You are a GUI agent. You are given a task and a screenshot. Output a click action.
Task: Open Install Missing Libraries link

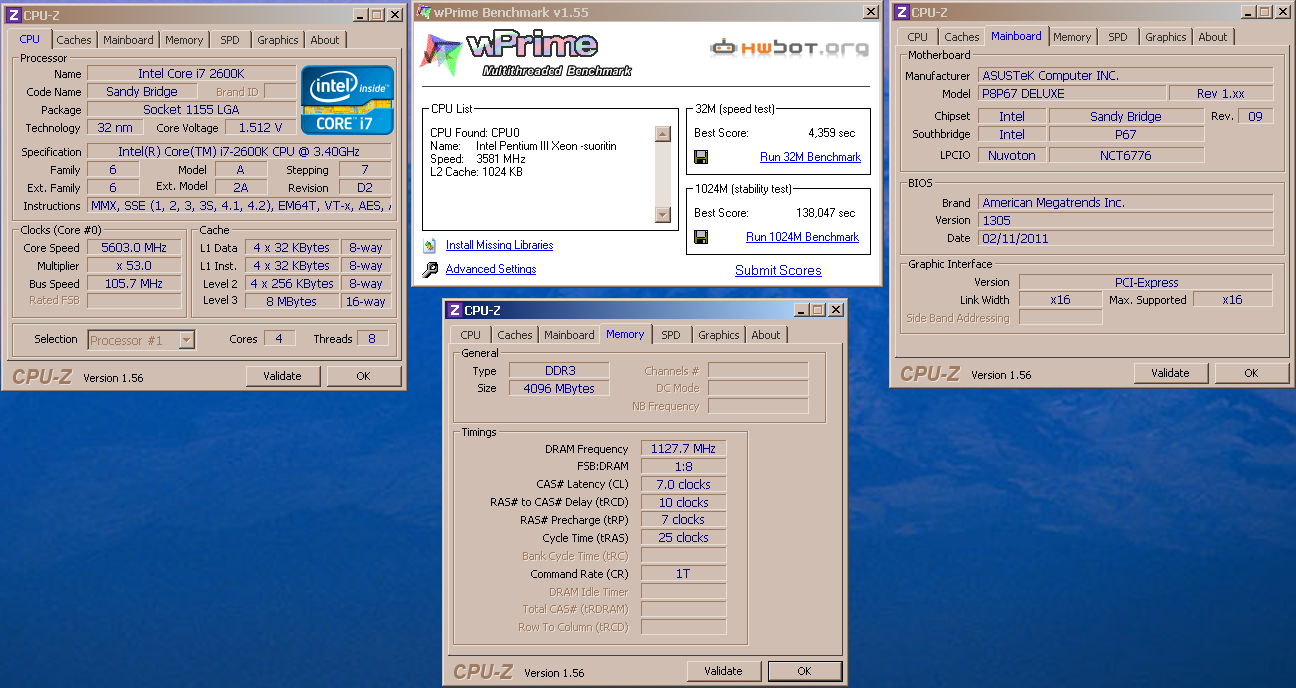click(499, 245)
